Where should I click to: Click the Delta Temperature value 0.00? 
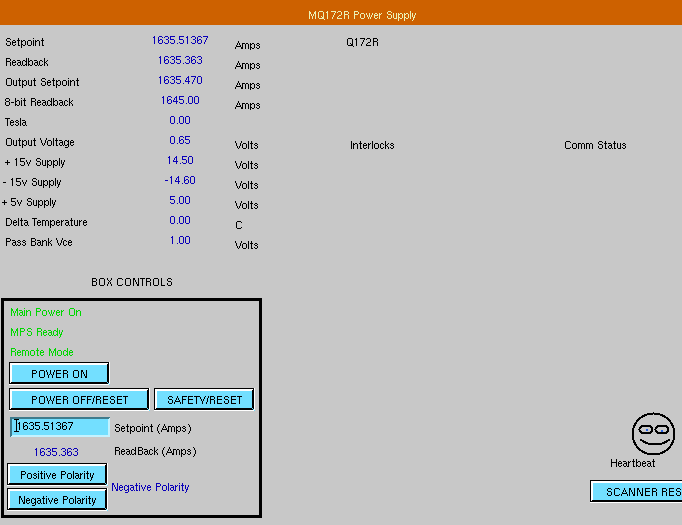180,221
